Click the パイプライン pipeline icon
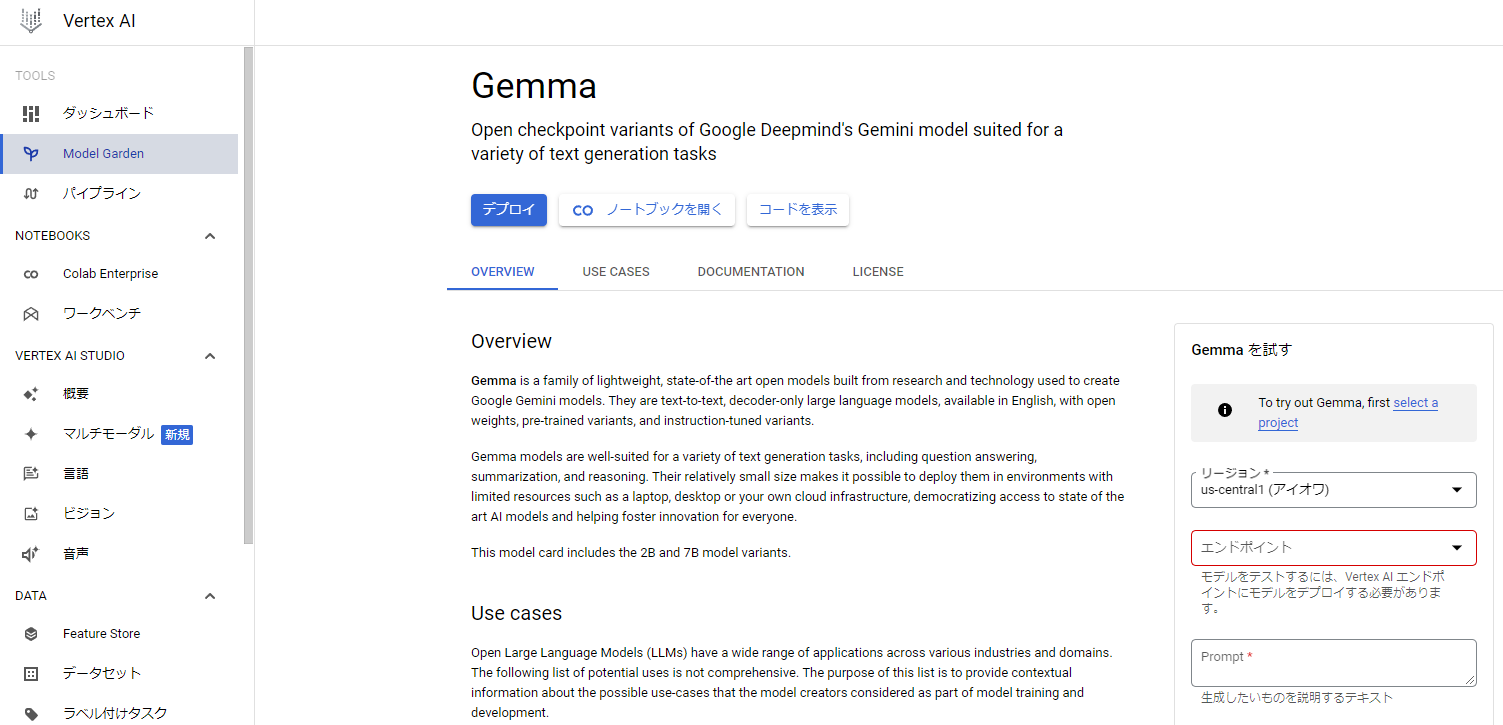The height and width of the screenshot is (725, 1503). (31, 194)
